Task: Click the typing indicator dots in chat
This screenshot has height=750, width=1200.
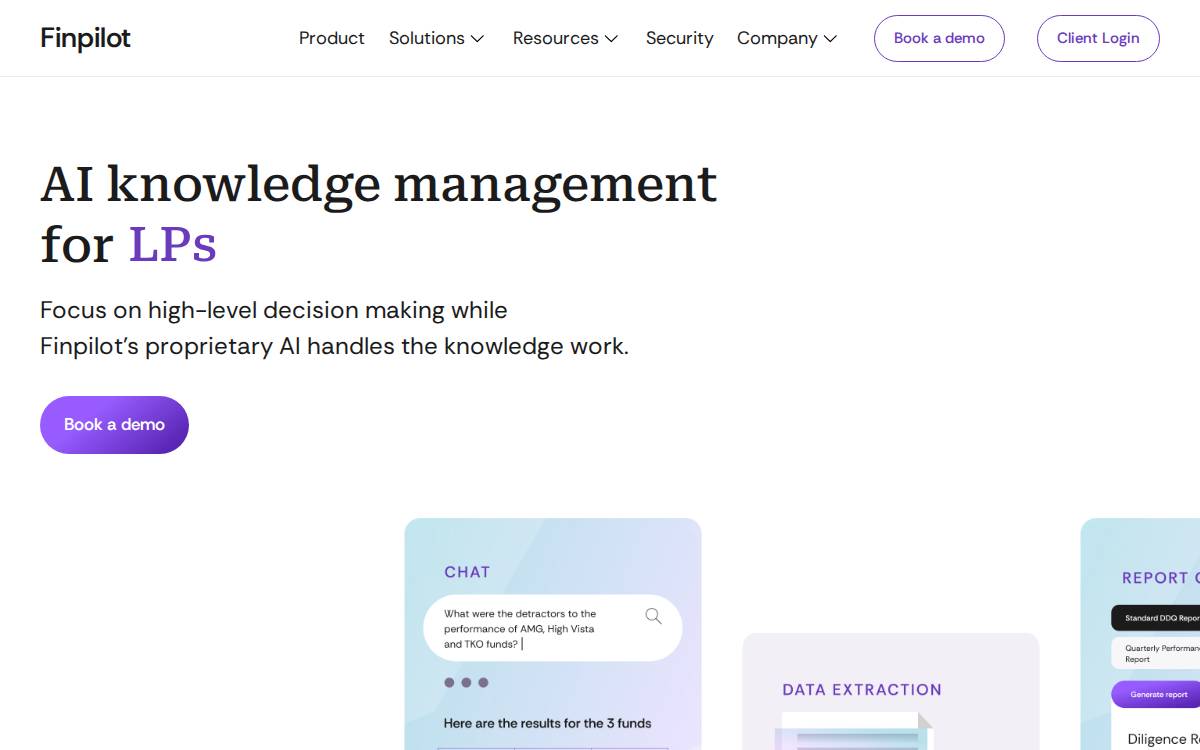Action: tap(466, 683)
